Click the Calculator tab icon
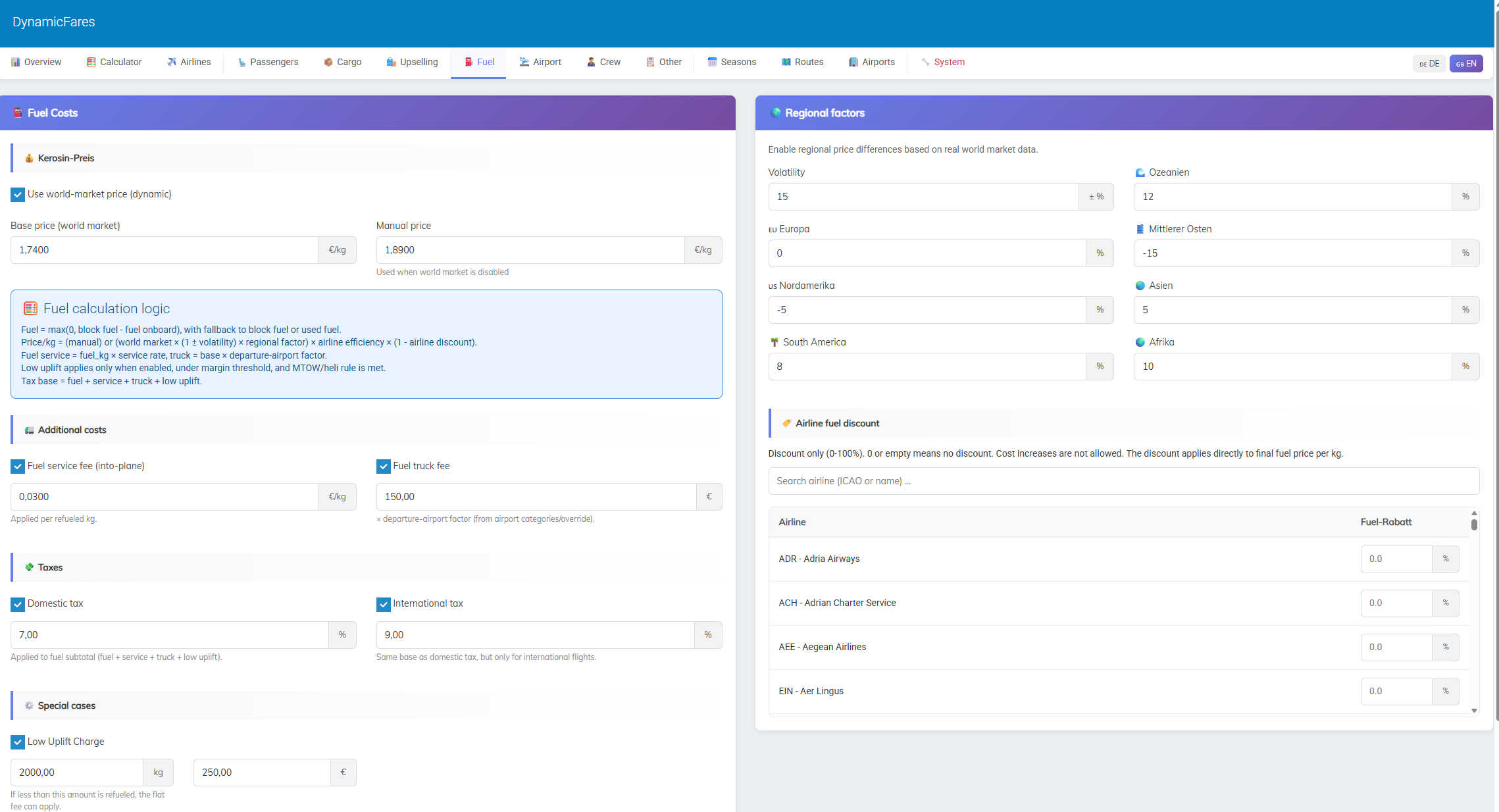Screen dimensions: 1499x812 coord(91,62)
